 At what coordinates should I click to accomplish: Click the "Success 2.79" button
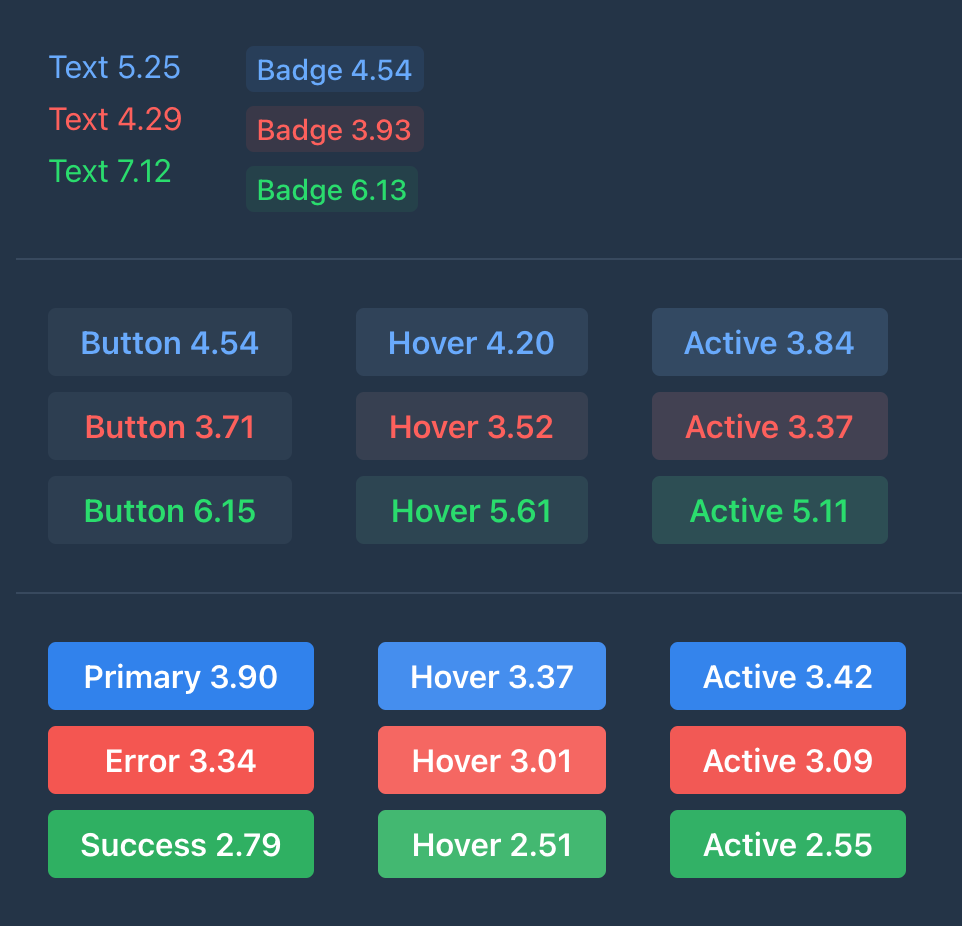pyautogui.click(x=180, y=844)
